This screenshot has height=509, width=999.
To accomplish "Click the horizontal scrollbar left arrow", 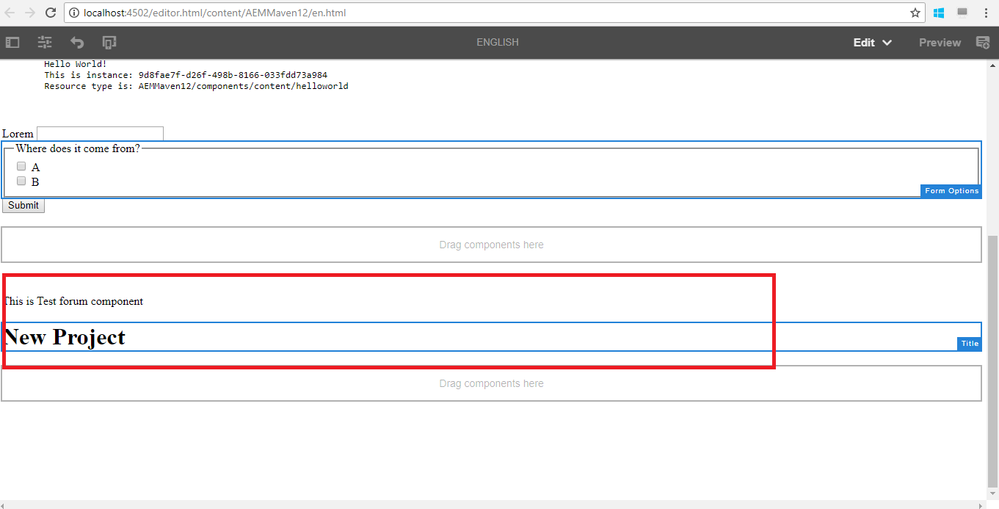I will [4, 505].
